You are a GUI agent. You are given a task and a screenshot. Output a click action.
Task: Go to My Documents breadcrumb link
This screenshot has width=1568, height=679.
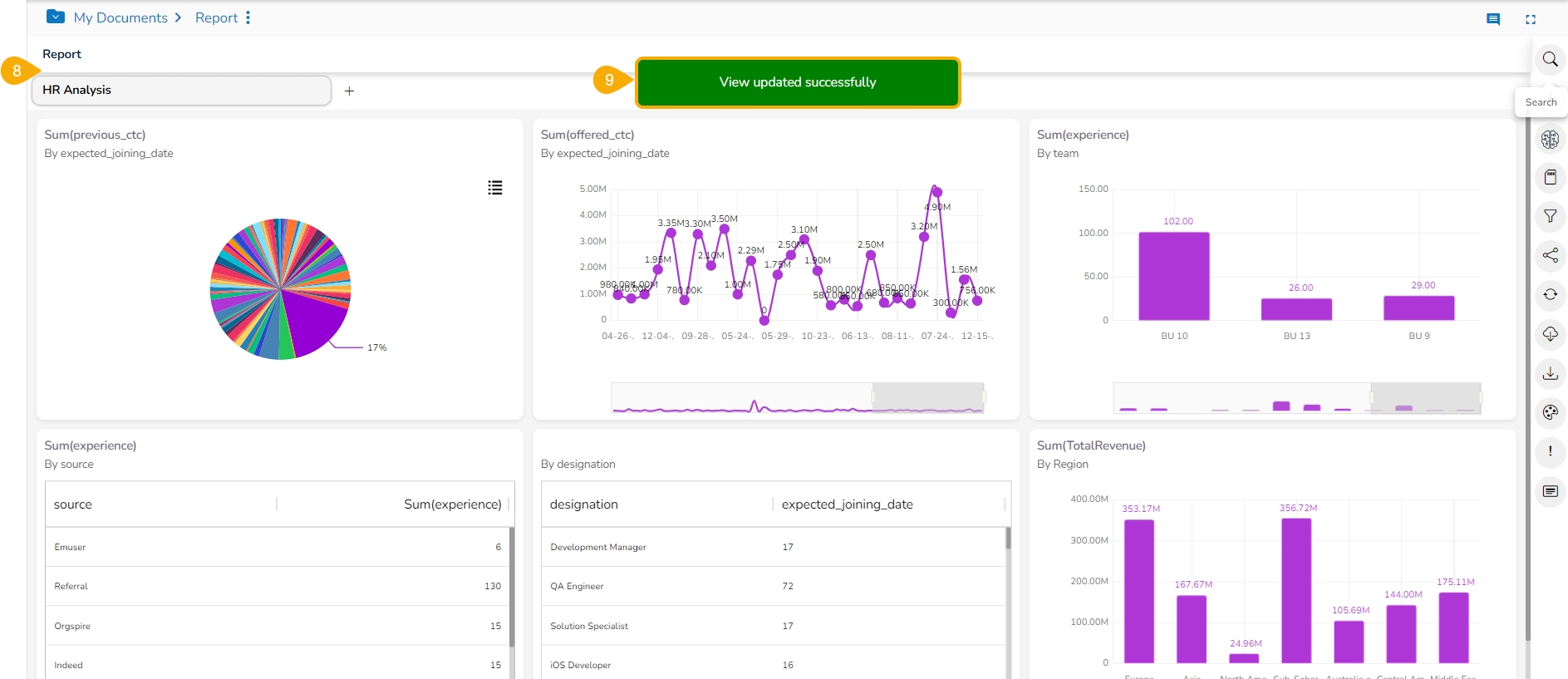click(120, 17)
